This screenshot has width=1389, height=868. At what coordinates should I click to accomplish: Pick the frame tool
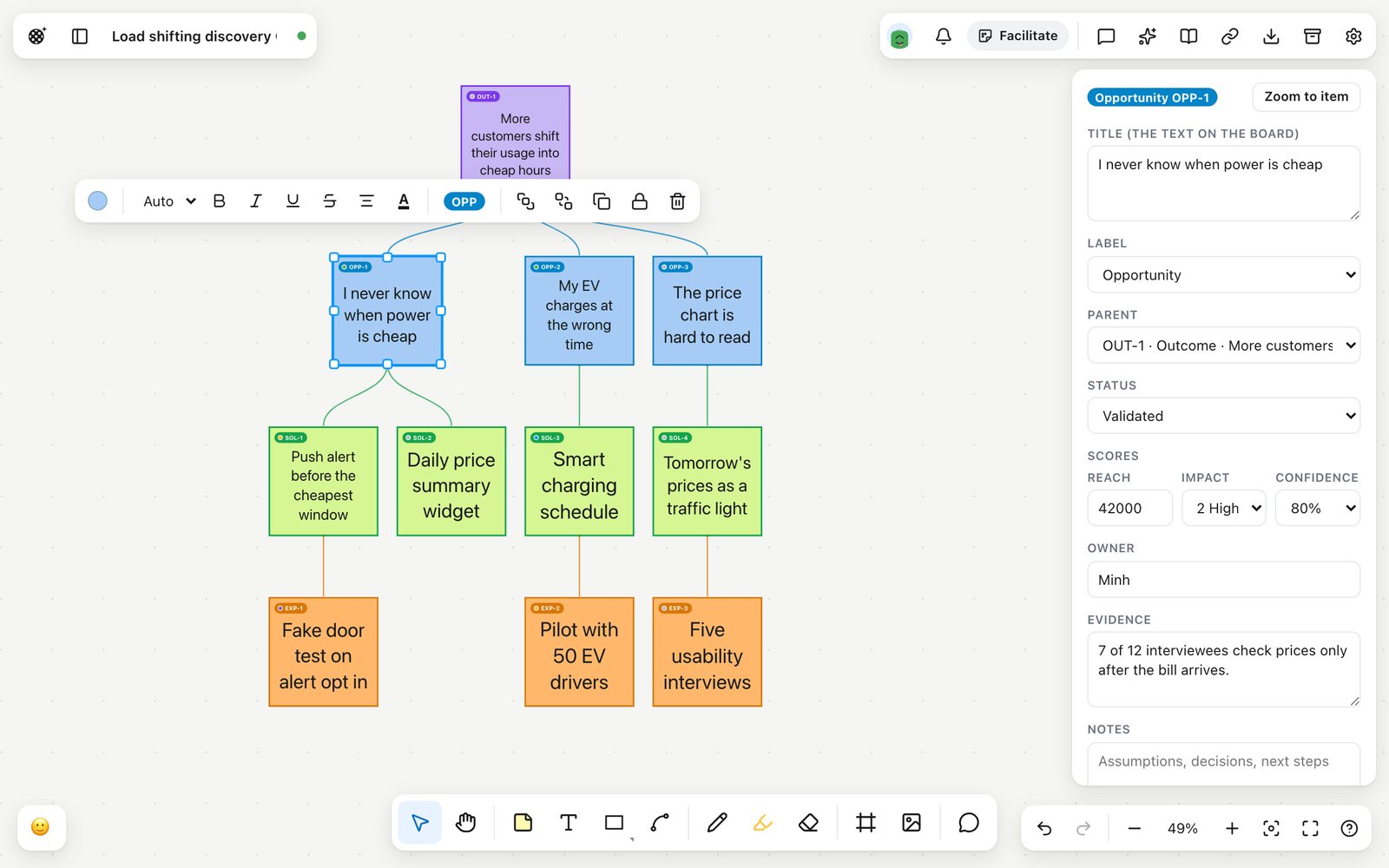click(x=866, y=823)
